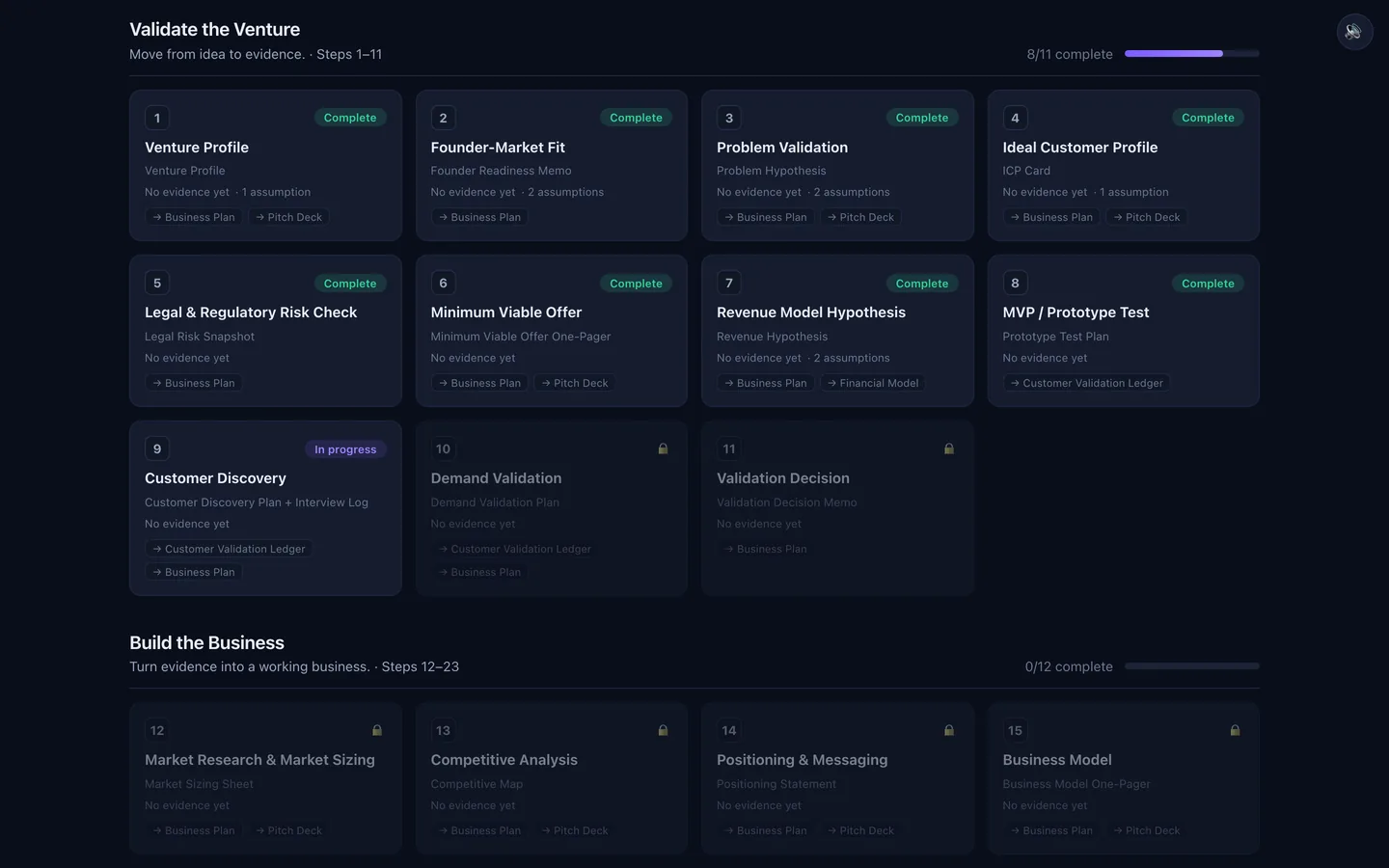Click the Validate the Venture progress bar
This screenshot has height=868, width=1389.
pyautogui.click(x=1192, y=54)
